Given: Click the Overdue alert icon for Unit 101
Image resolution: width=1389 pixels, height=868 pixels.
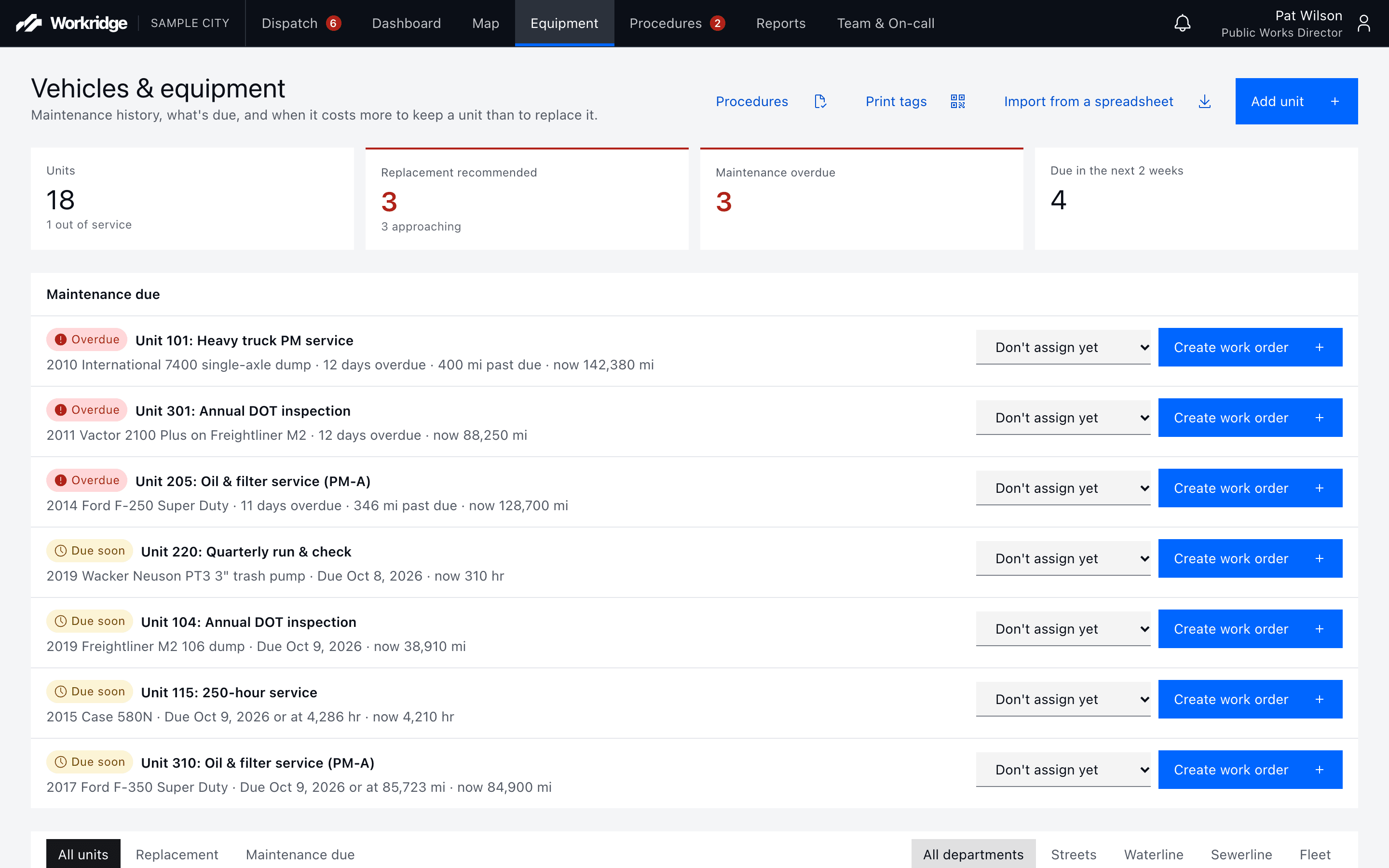Looking at the screenshot, I should tap(61, 340).
